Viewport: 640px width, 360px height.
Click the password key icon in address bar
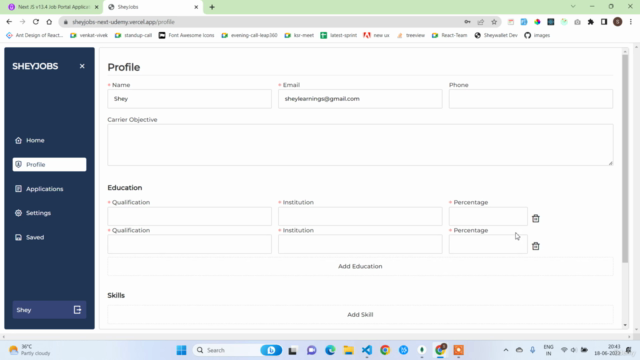coord(467,22)
